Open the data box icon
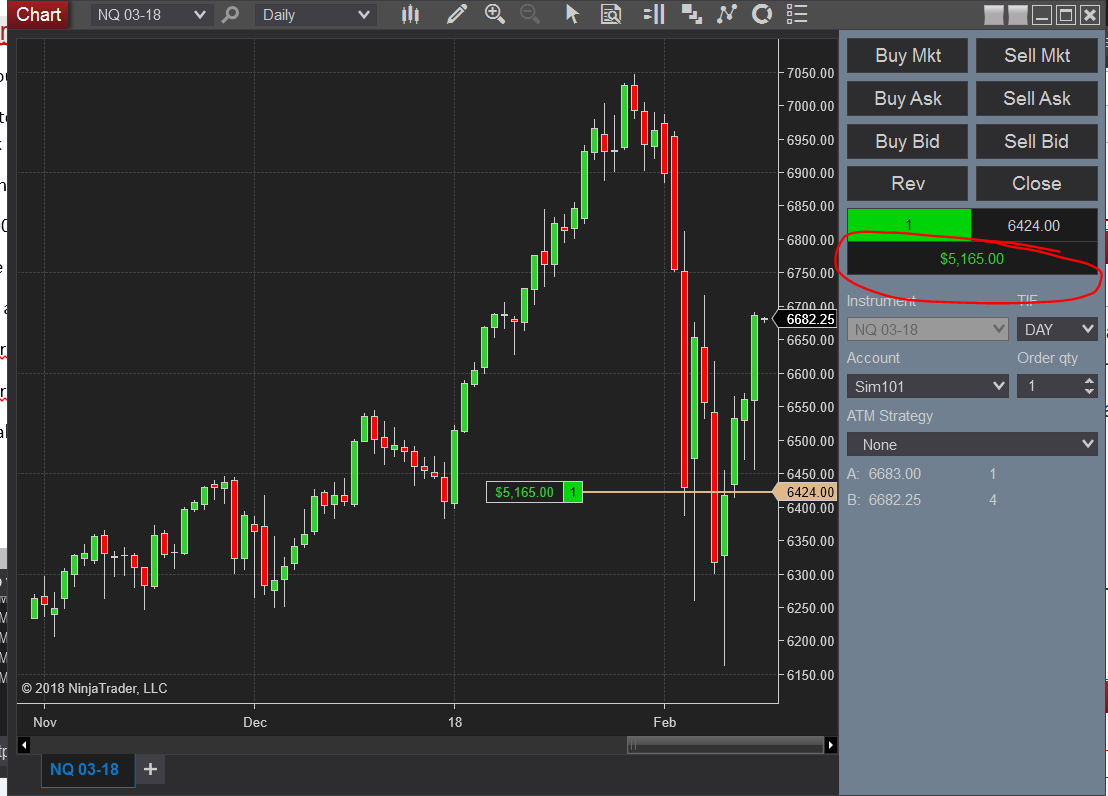Viewport: 1108px width, 796px height. coord(611,14)
